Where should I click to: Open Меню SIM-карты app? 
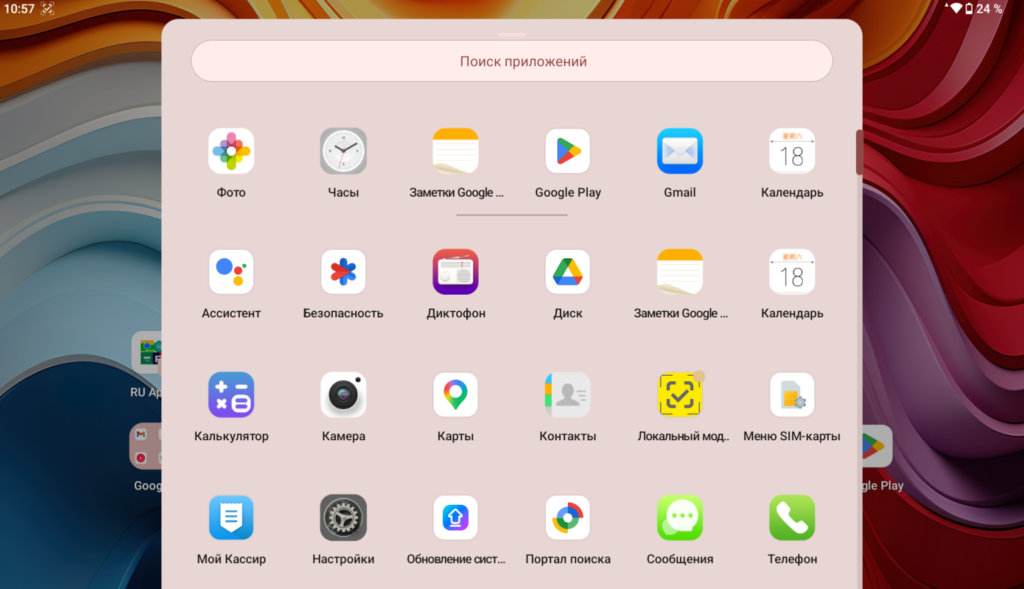tap(791, 395)
